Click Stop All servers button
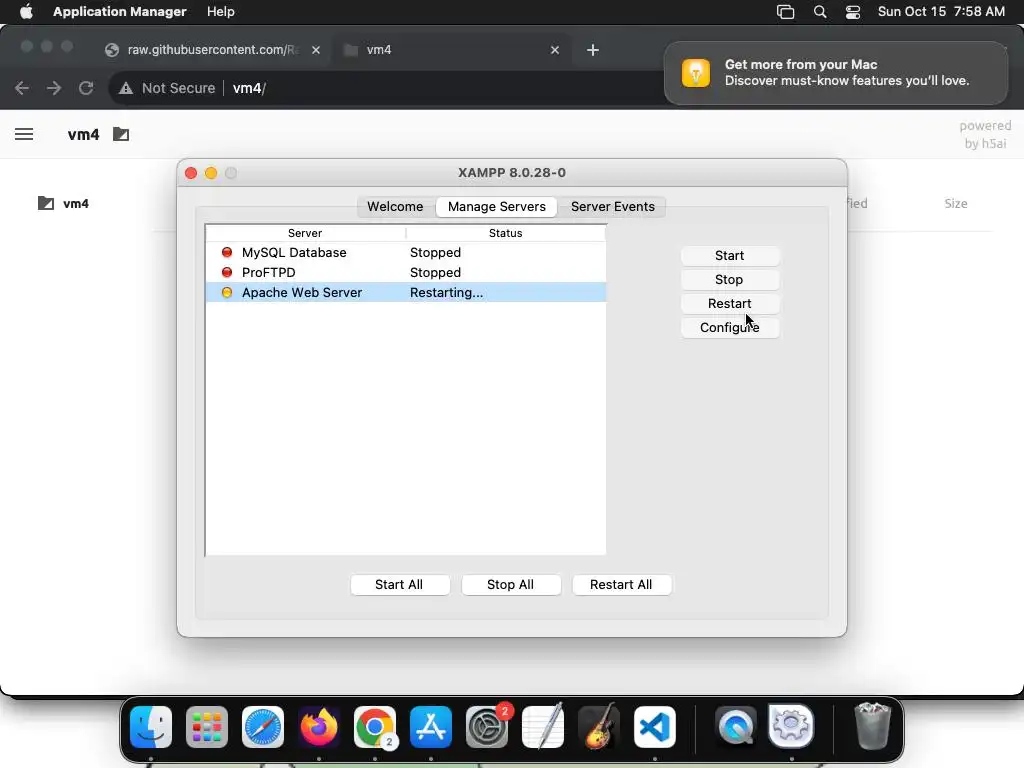This screenshot has height=768, width=1024. [511, 584]
